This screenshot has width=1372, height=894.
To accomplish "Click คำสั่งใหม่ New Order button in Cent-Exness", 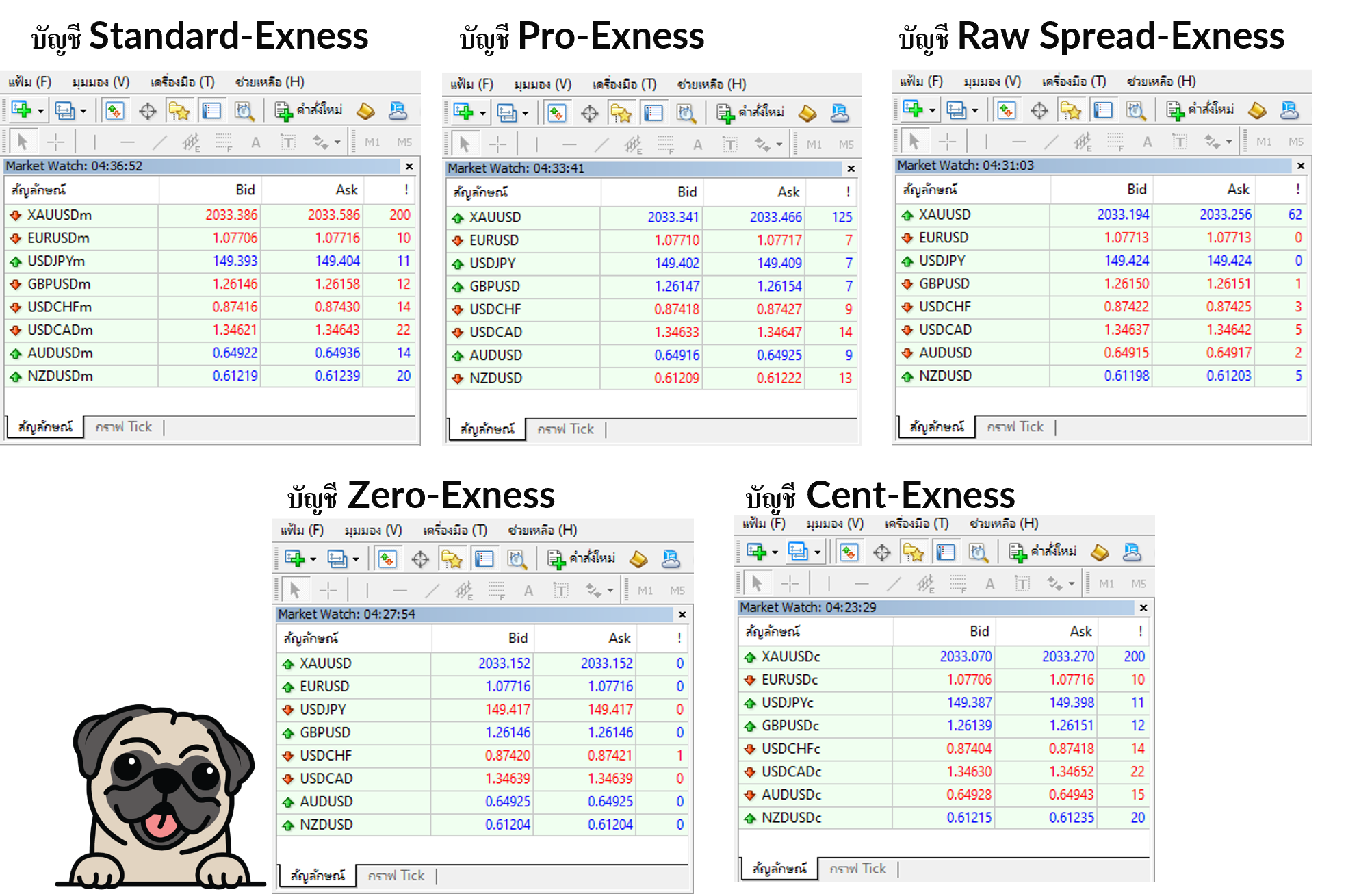I will (1043, 552).
